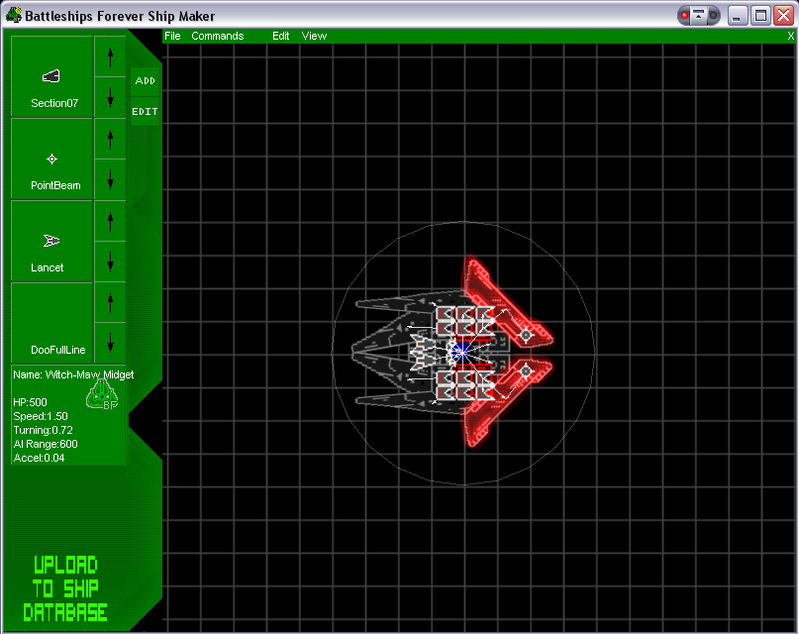Viewport: 799px width, 634px height.
Task: Click the Speed:1.50 stat
Action: tap(40, 416)
